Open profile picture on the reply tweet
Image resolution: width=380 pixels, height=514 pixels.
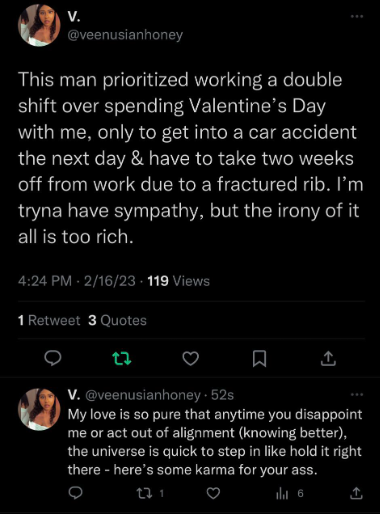pyautogui.click(x=39, y=409)
